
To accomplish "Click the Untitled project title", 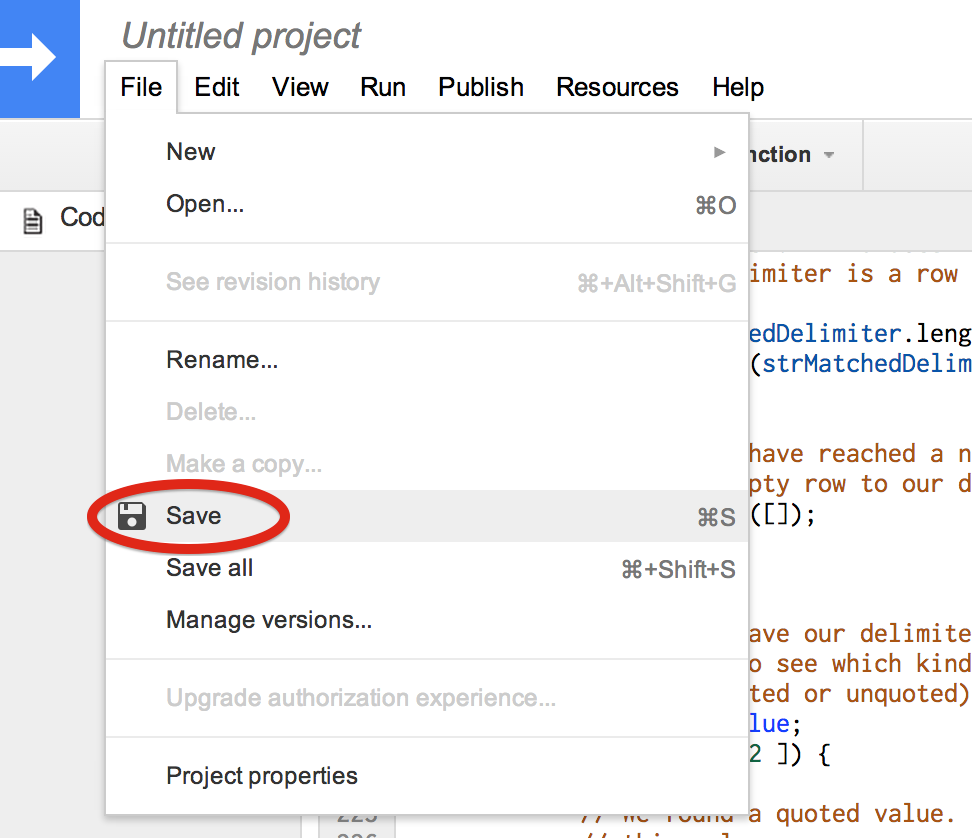I will 241,36.
